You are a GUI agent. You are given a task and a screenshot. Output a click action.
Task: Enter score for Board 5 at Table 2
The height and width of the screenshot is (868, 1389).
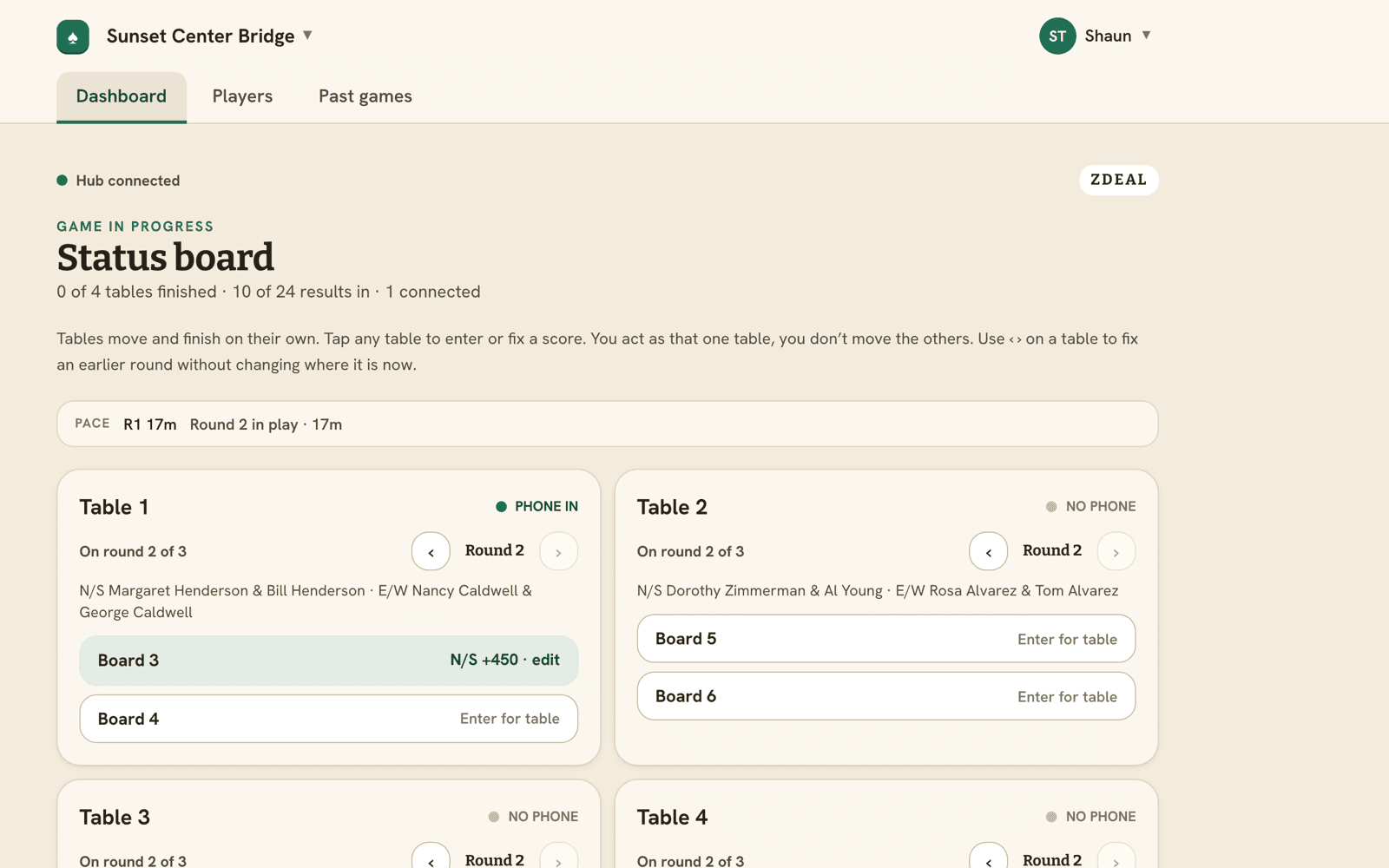886,639
